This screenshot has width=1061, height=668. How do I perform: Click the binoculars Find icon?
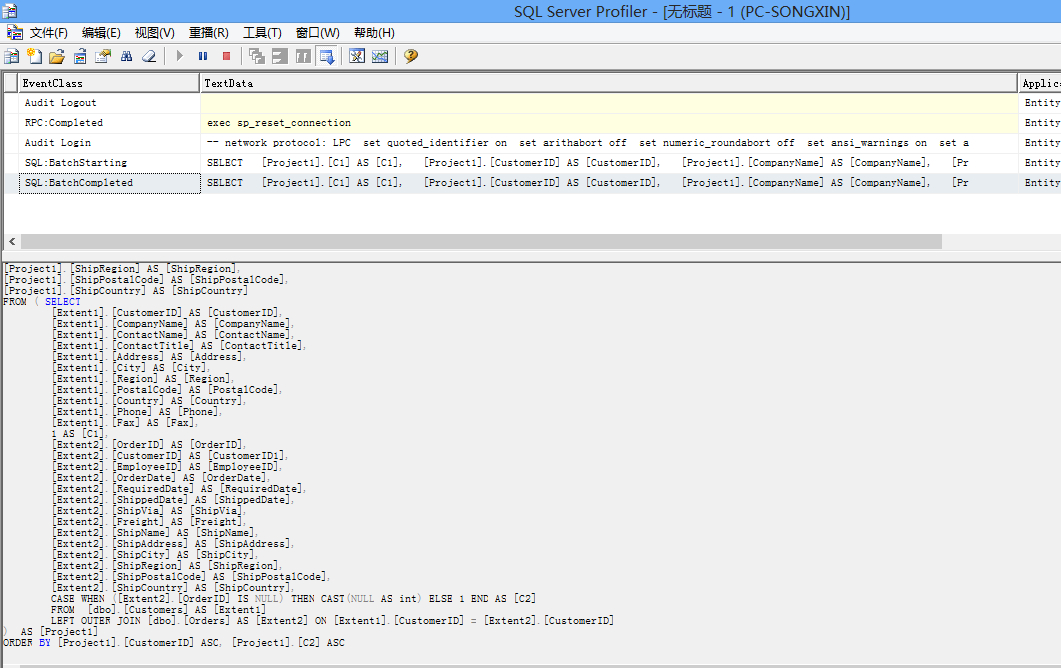click(x=127, y=56)
